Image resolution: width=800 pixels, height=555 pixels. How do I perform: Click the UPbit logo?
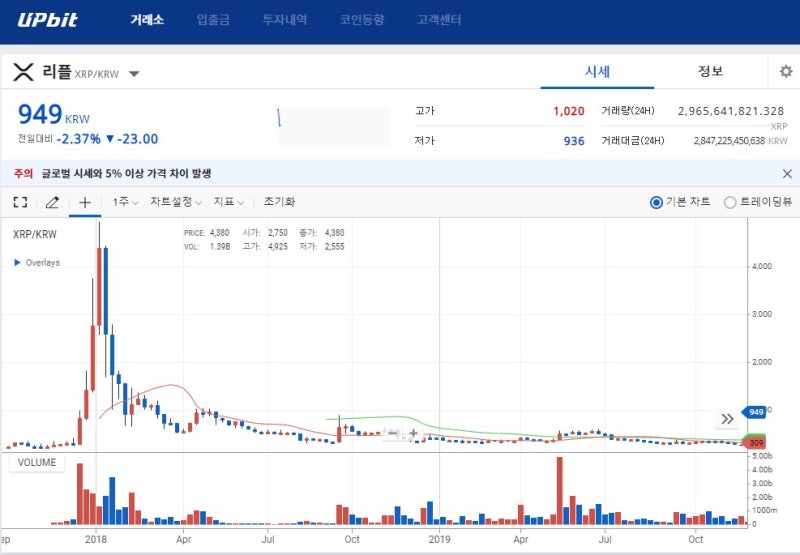pos(47,20)
